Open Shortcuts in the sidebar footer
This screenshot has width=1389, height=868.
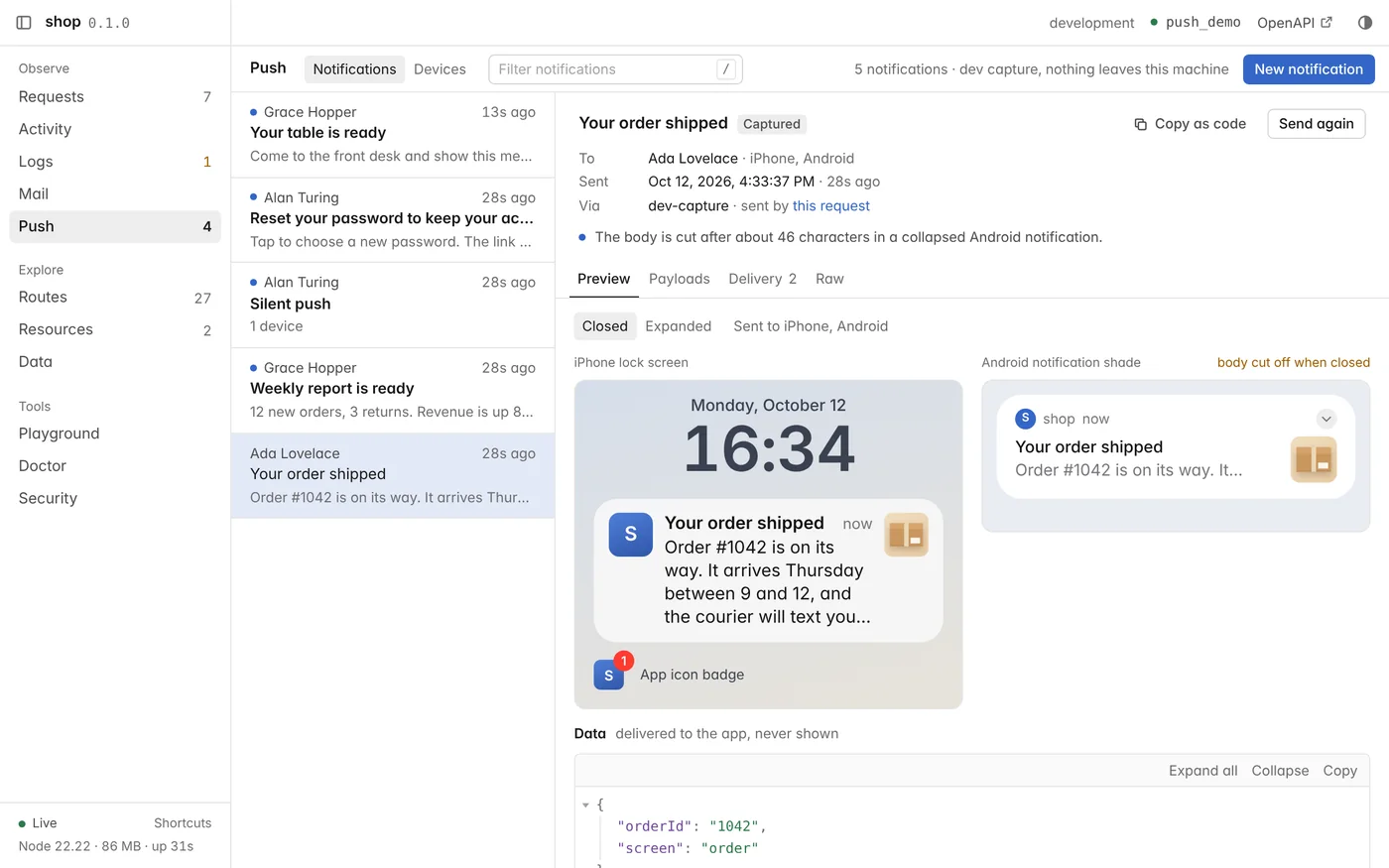pyautogui.click(x=183, y=823)
